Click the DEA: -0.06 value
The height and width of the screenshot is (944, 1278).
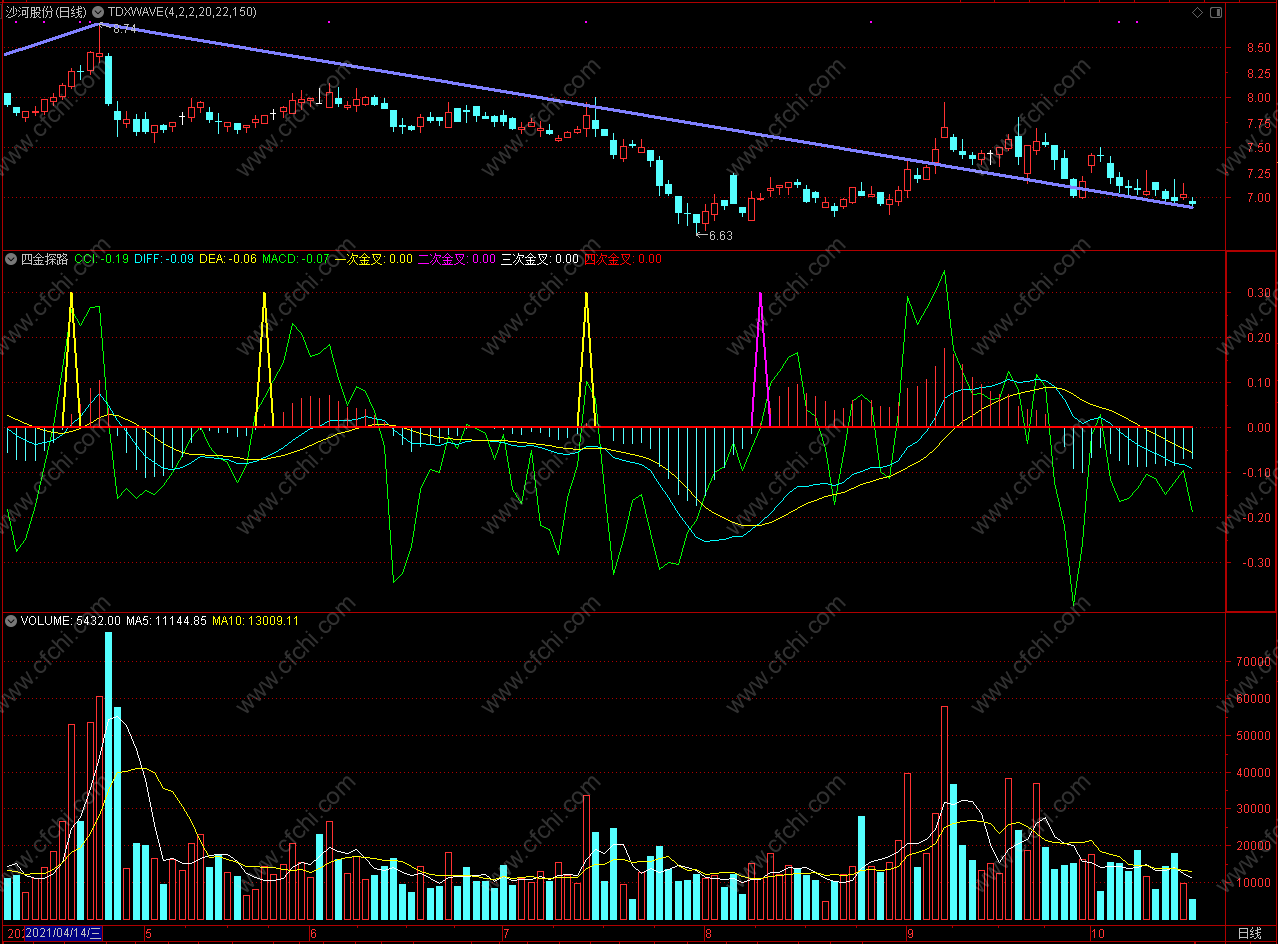click(228, 259)
